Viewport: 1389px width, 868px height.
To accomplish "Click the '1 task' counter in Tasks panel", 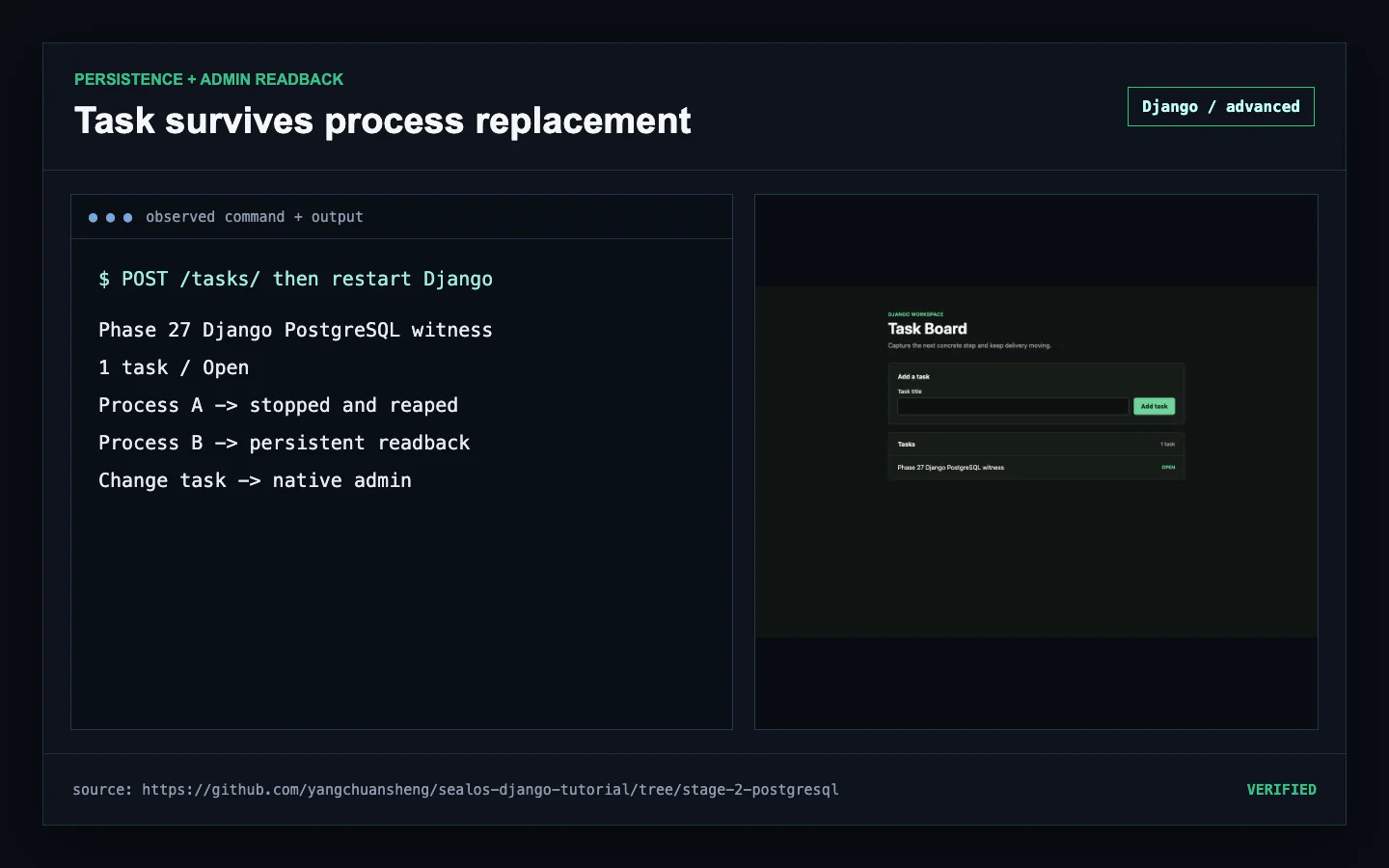I will [1167, 445].
